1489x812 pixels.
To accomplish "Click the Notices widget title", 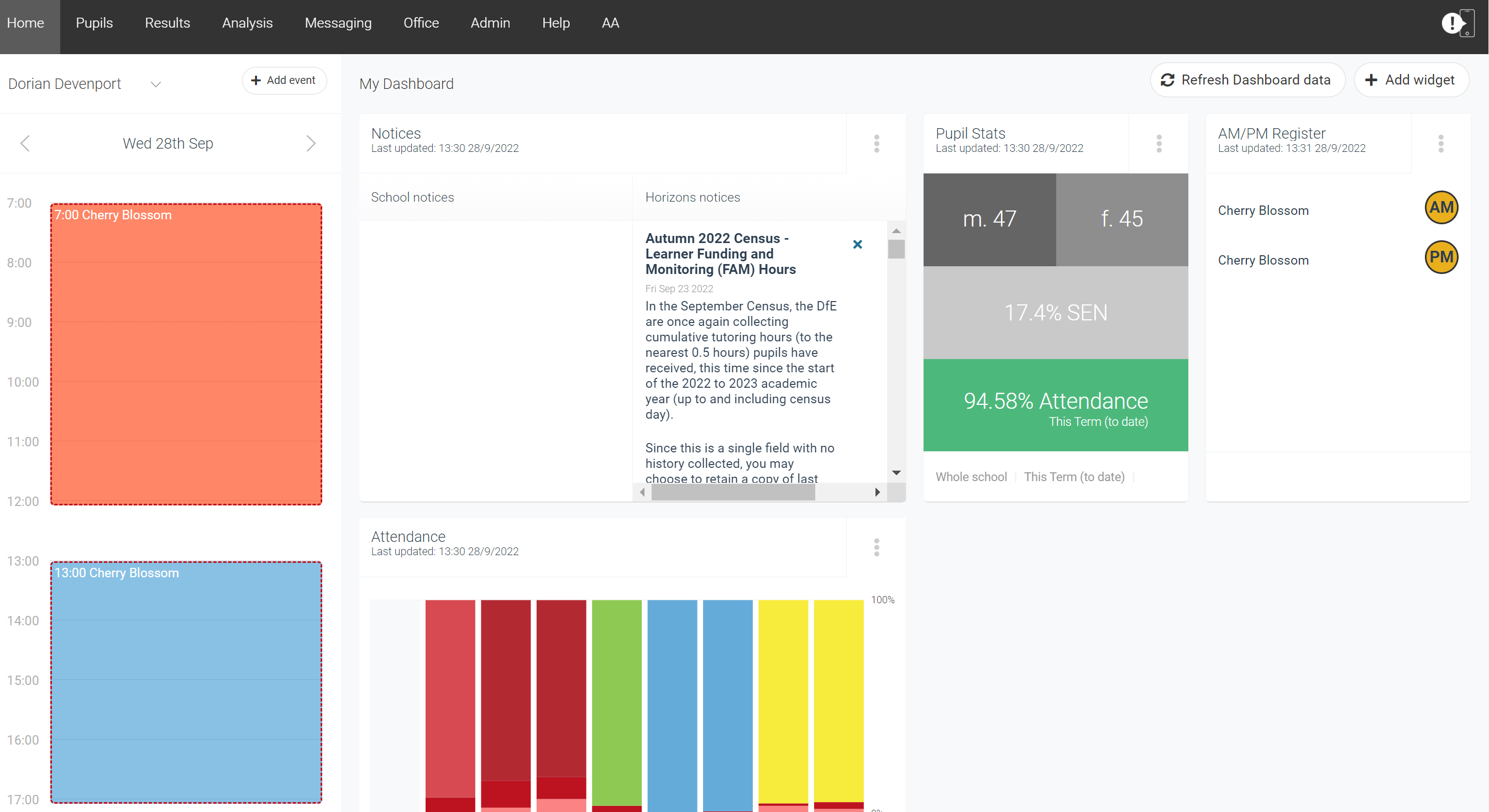I will tap(396, 134).
